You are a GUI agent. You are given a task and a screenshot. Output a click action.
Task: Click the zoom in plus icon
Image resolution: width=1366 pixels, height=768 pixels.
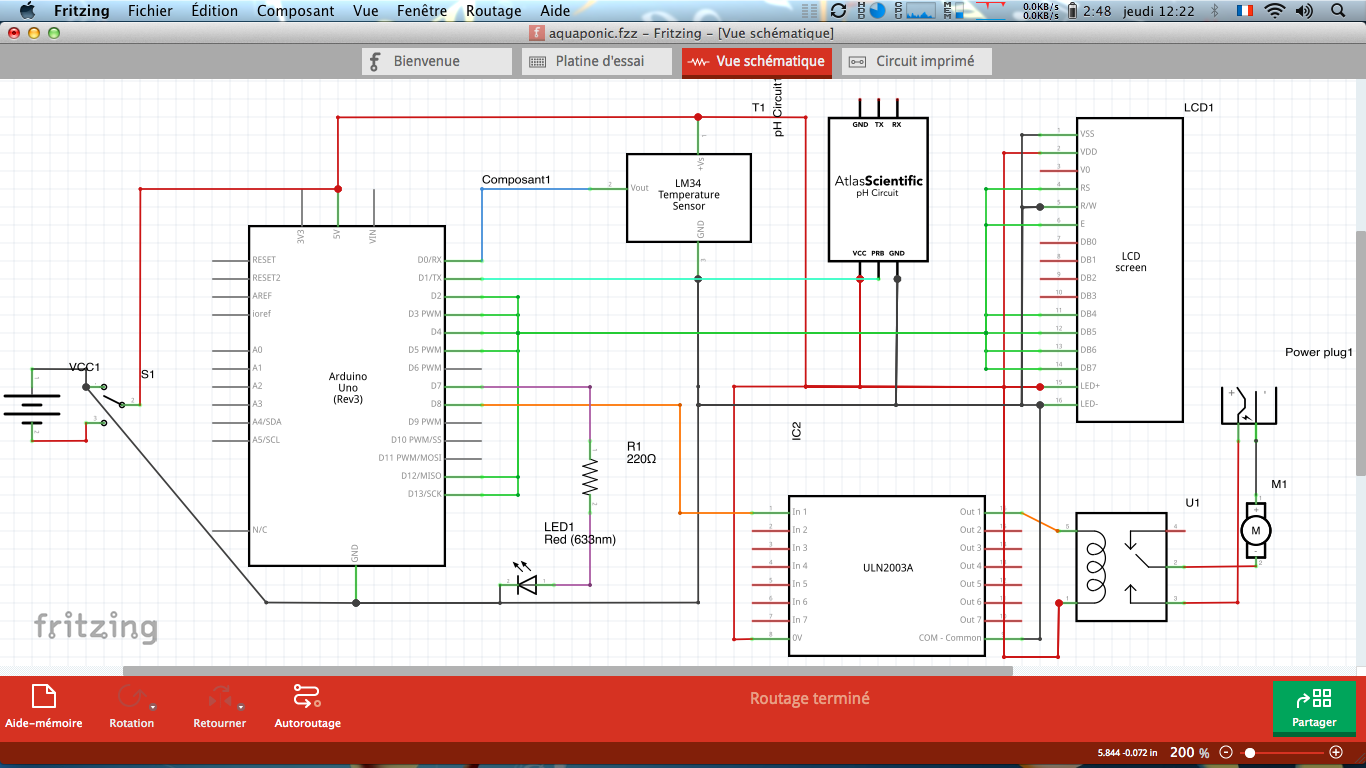click(1336, 752)
